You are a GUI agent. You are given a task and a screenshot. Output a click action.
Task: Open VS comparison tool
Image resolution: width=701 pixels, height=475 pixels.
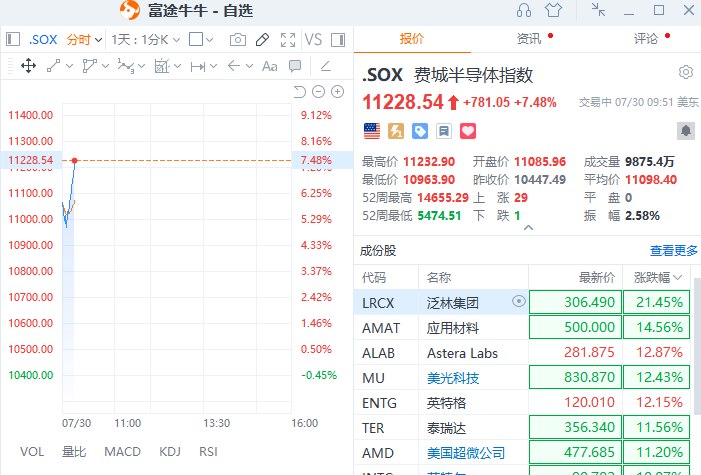tap(313, 39)
